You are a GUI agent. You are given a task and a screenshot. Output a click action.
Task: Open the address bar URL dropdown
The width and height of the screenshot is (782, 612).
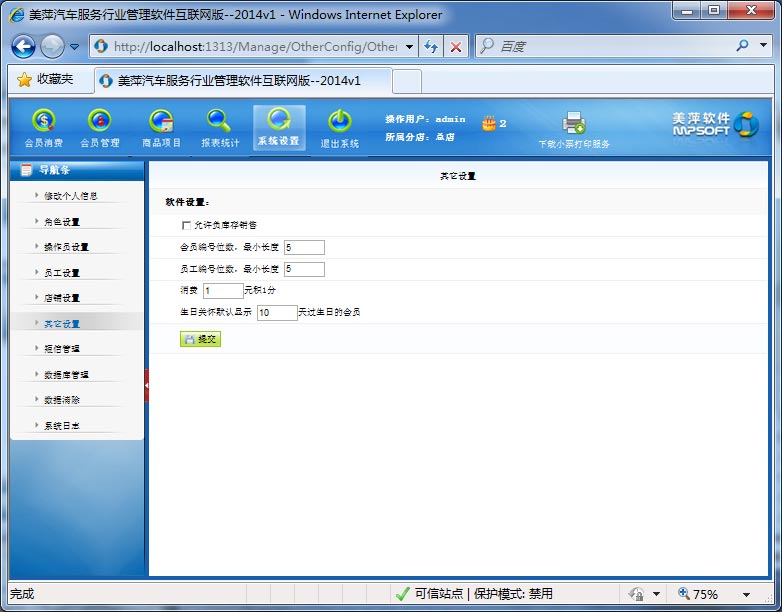(410, 47)
